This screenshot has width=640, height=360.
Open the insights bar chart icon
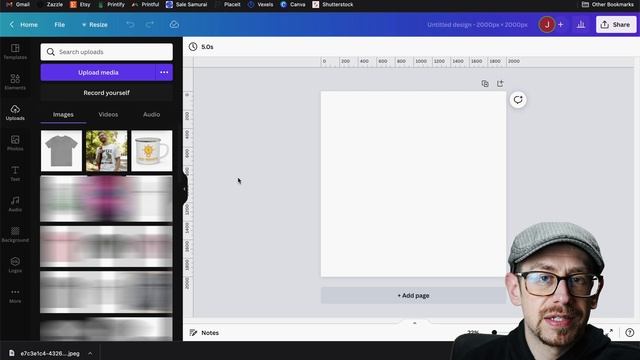point(581,24)
